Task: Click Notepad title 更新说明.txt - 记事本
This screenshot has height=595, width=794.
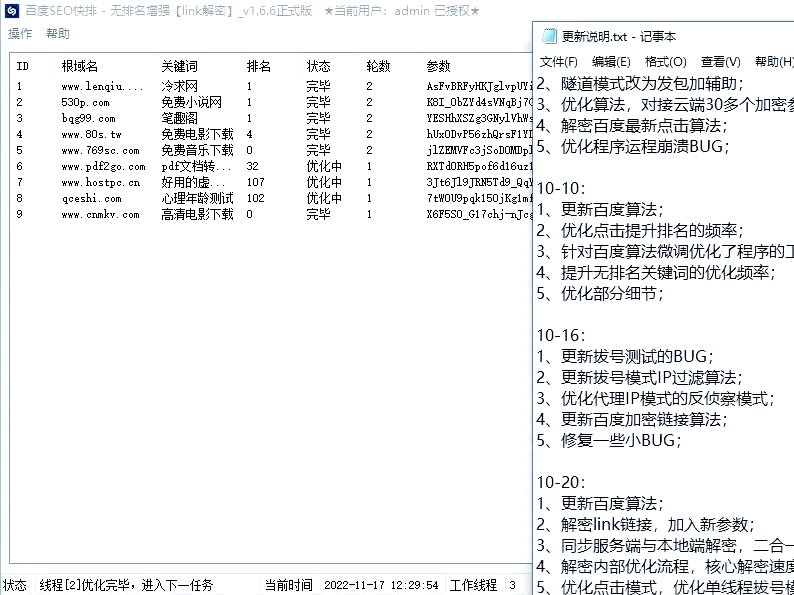Action: point(619,36)
